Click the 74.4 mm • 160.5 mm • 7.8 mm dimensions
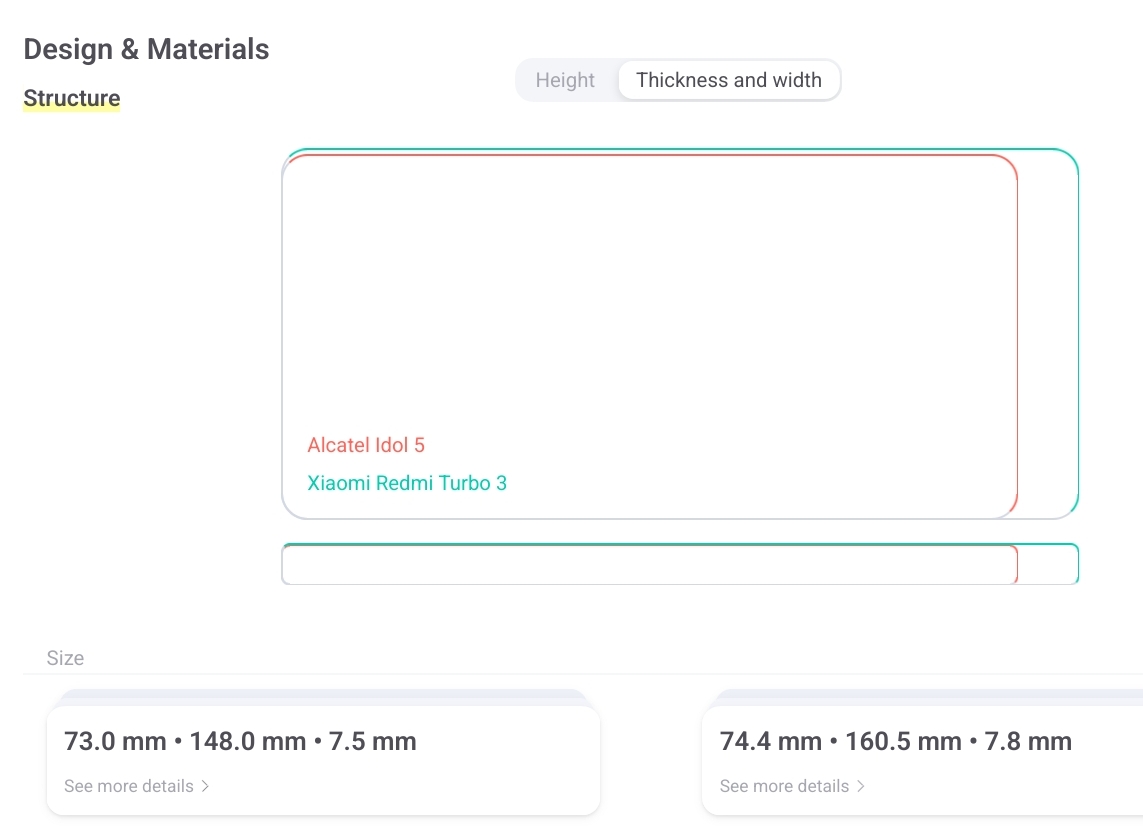The width and height of the screenshot is (1143, 832). 896,742
